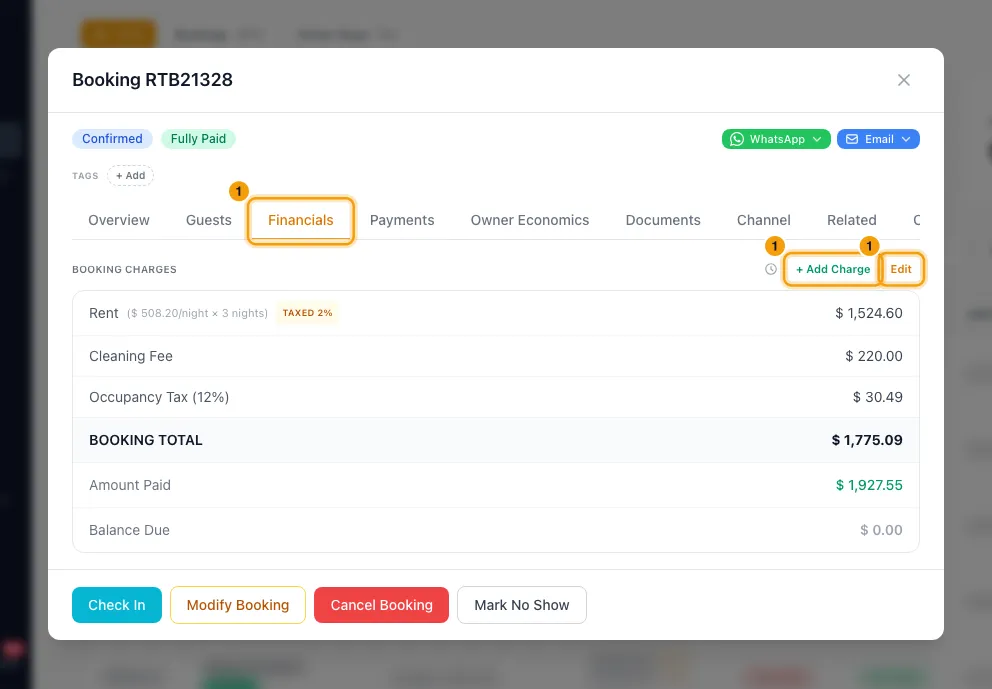The width and height of the screenshot is (992, 689).
Task: Close the Booking RTB21328 dialog
Action: [x=903, y=80]
